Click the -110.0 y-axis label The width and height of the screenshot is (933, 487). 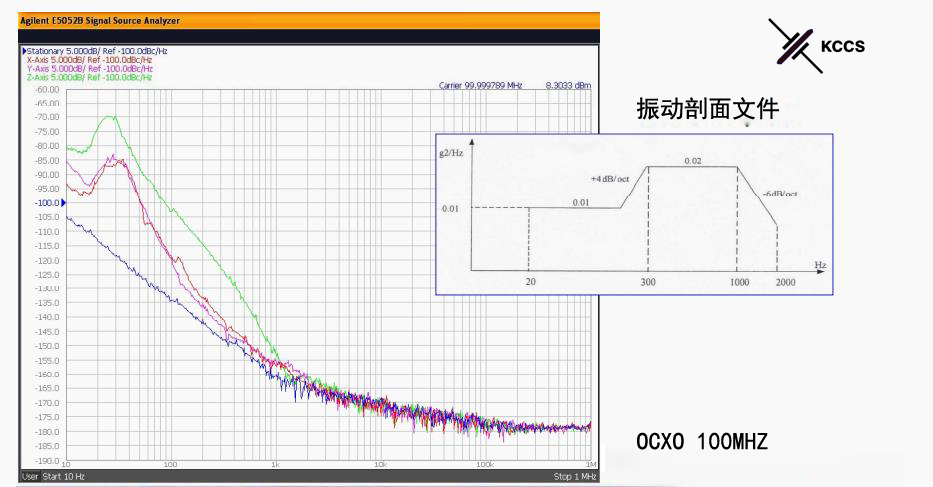[x=48, y=232]
